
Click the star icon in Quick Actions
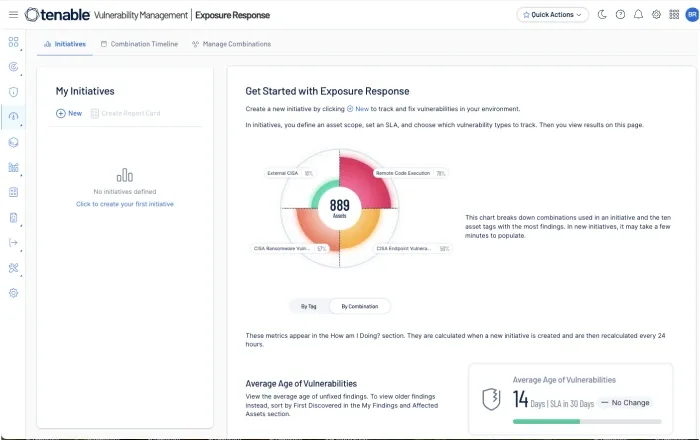click(526, 15)
